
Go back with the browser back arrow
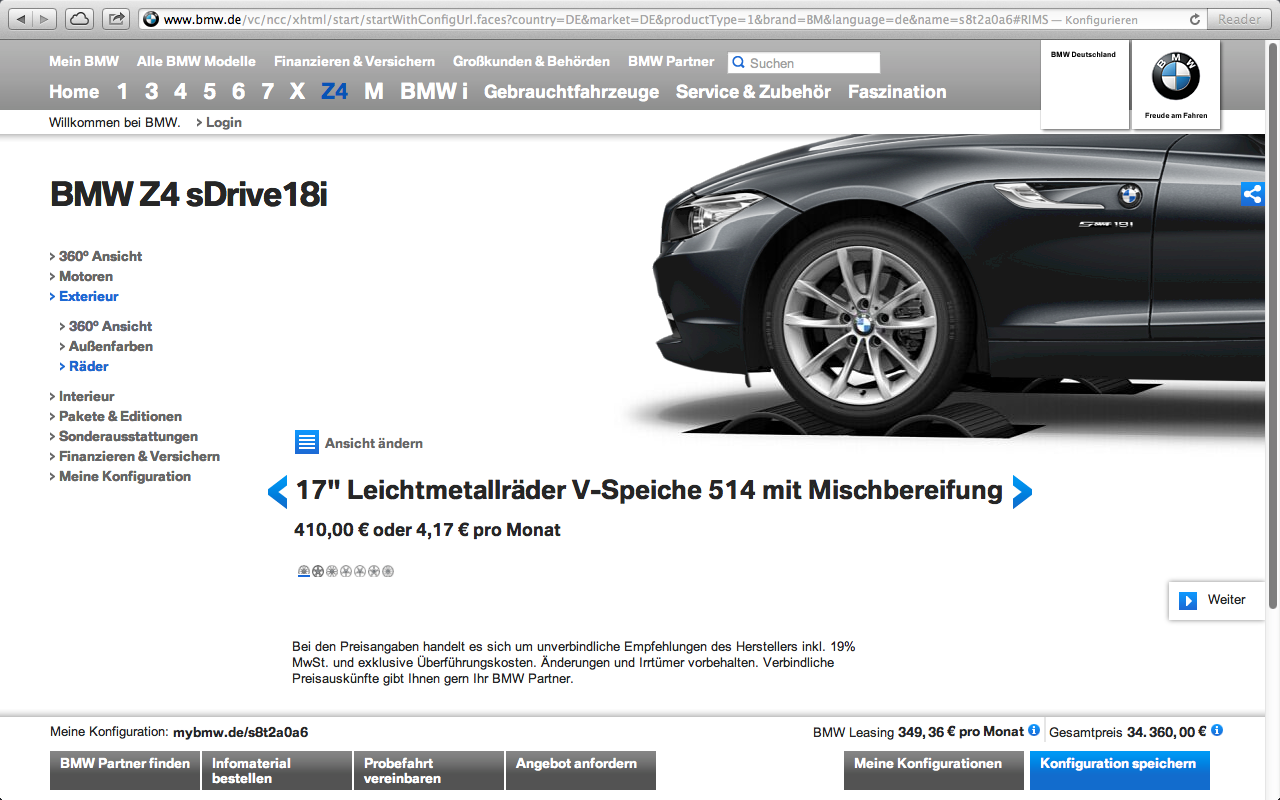pyautogui.click(x=21, y=19)
